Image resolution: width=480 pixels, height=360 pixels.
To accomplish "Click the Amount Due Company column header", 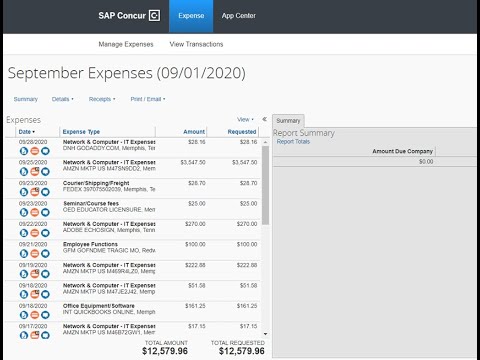I will pos(403,151).
